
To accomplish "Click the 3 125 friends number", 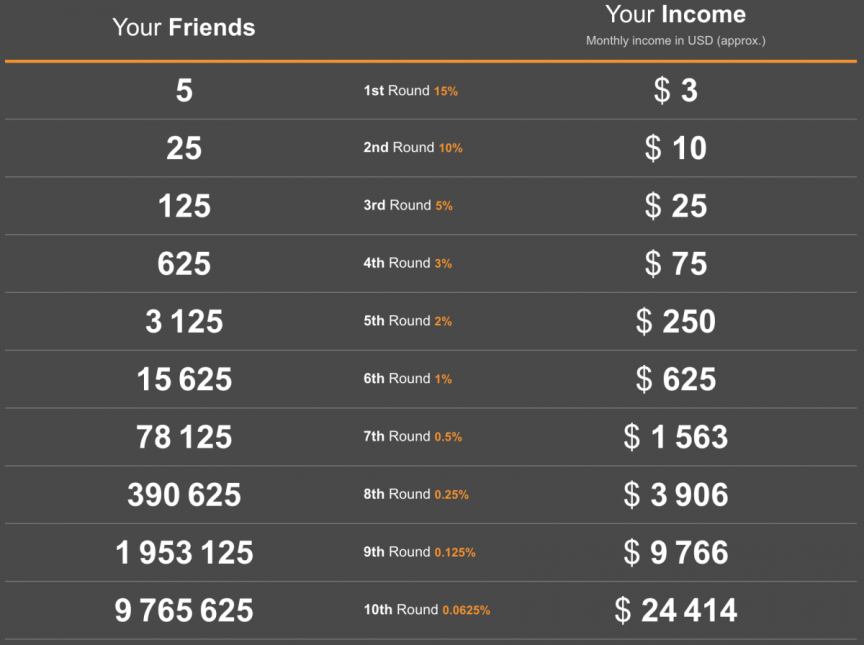I will pos(184,321).
